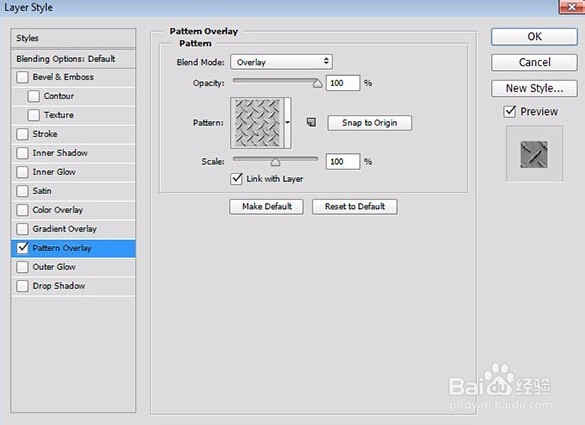Viewport: 585px width, 425px height.
Task: Click the Cancel button
Action: click(534, 62)
